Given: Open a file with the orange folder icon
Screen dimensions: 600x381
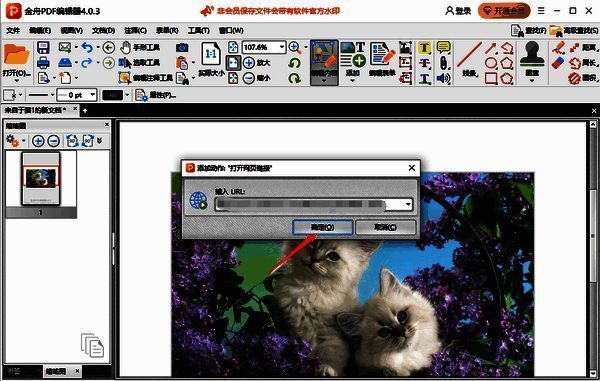Looking at the screenshot, I should tap(16, 55).
